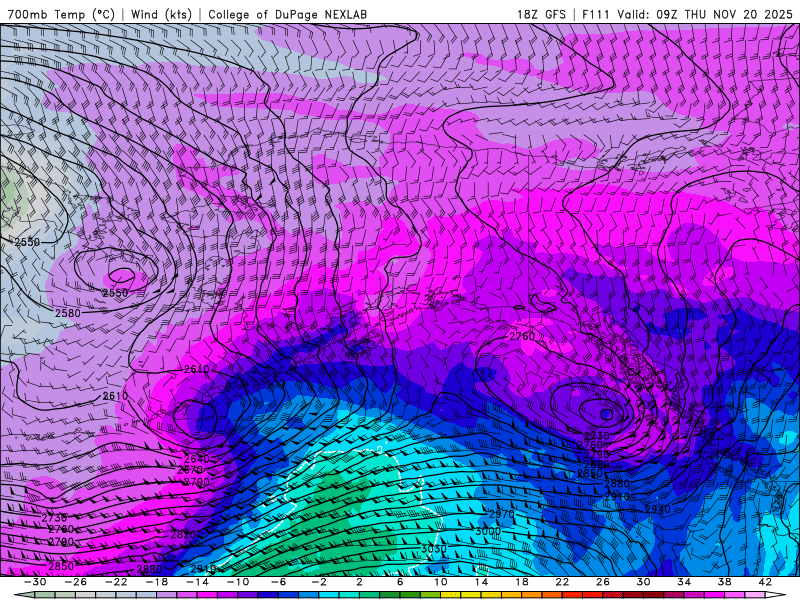
Task: Click the "700mb Temp (°C)" title text
Action: tap(61, 14)
